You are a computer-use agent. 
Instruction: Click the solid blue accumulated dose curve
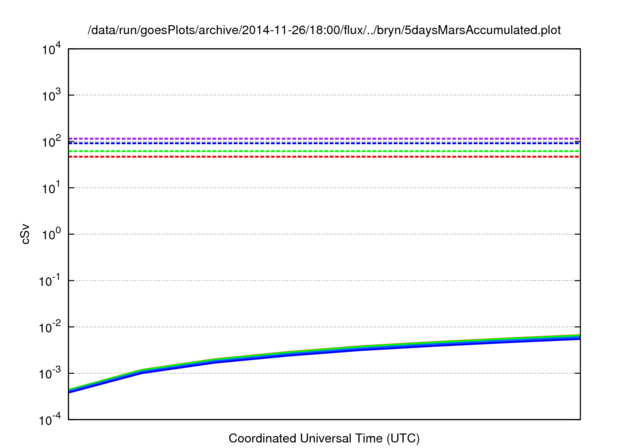pyautogui.click(x=324, y=350)
